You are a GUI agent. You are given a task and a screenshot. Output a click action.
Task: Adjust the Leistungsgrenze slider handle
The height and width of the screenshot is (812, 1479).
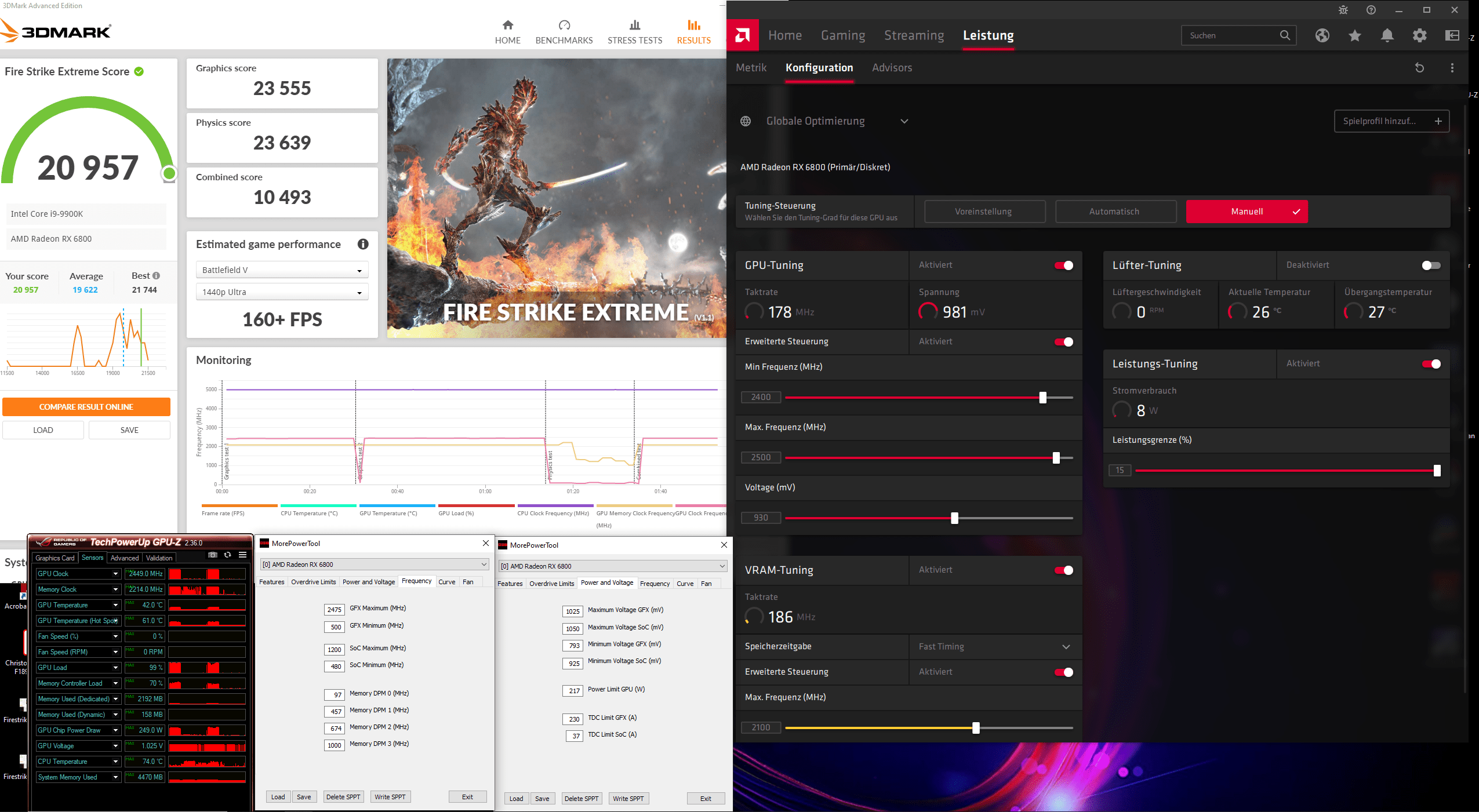(1437, 471)
